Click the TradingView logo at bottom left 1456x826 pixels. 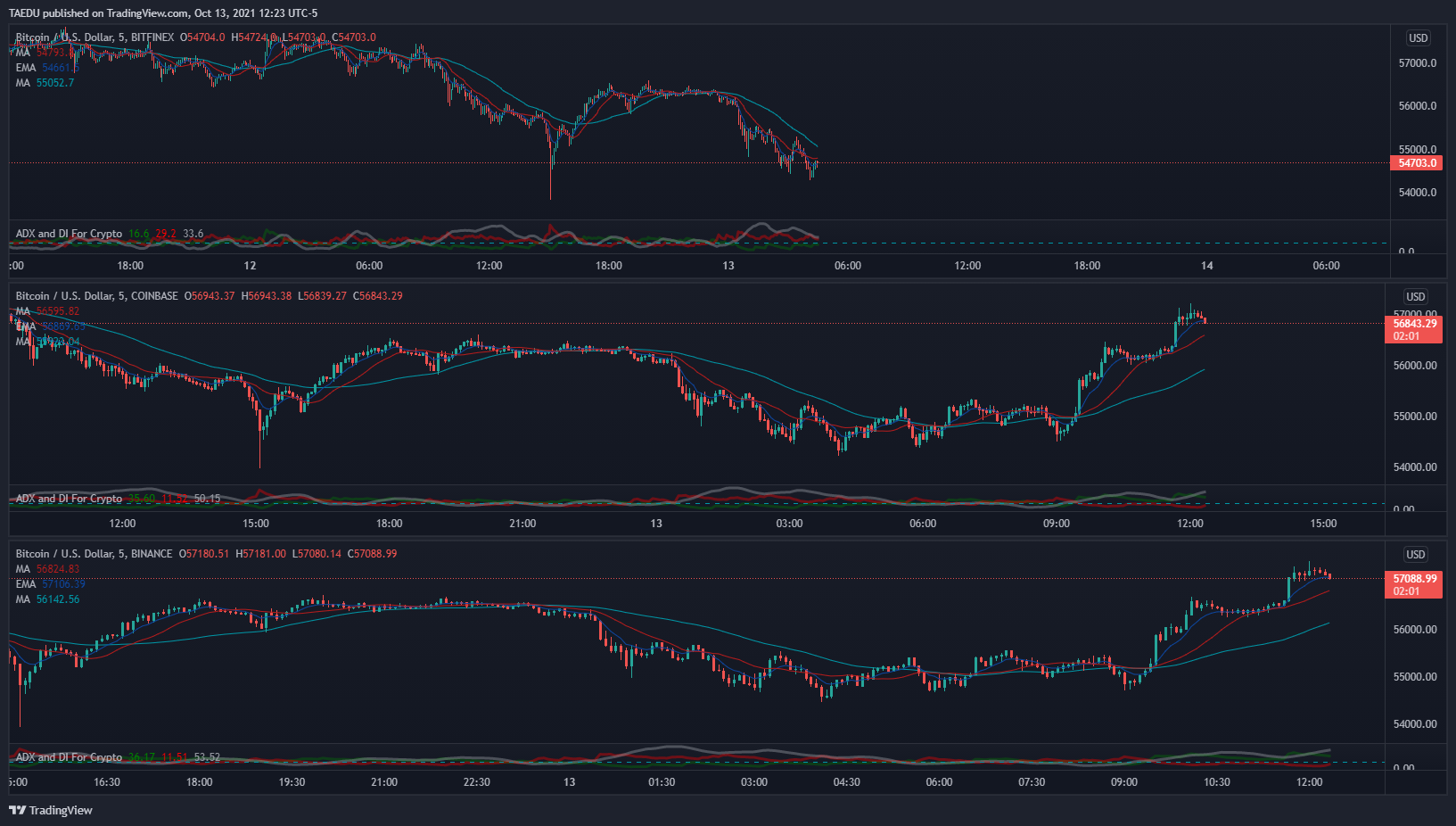tap(51, 810)
